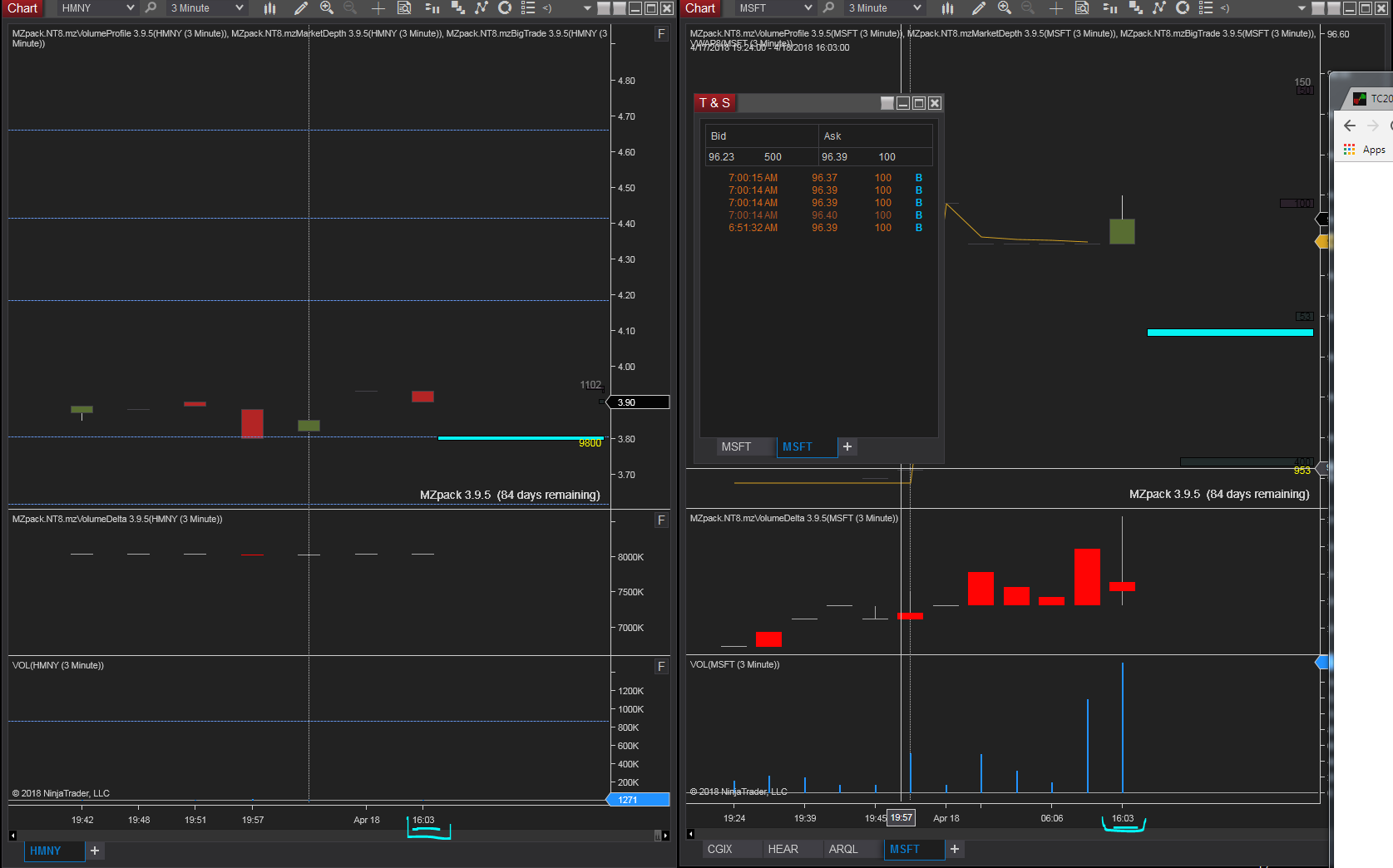Click the left scroll arrow under MSFT chart
The image size is (1393, 868).
[x=690, y=834]
